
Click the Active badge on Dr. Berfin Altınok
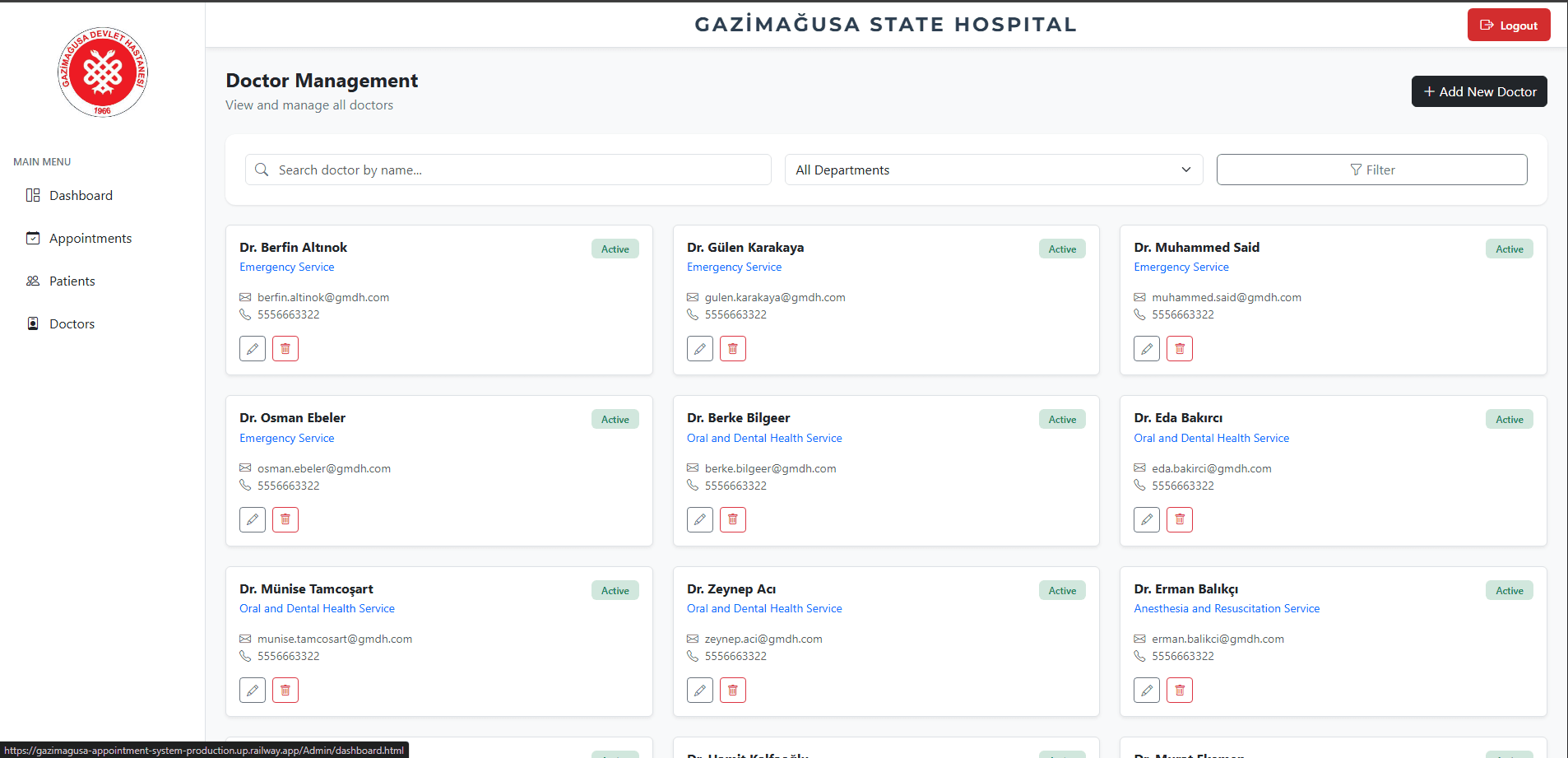click(615, 249)
